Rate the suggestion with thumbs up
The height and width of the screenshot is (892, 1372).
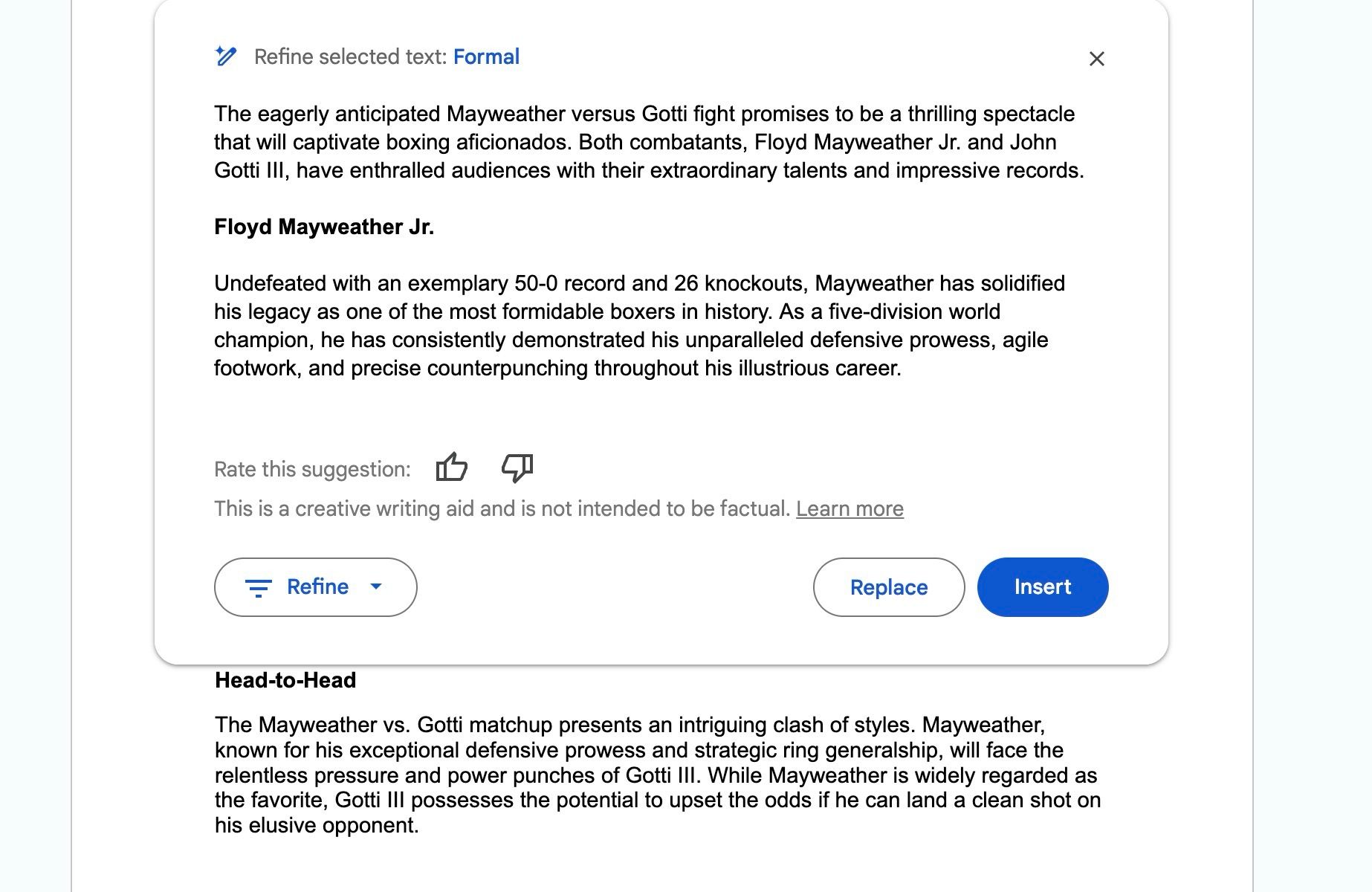[453, 467]
